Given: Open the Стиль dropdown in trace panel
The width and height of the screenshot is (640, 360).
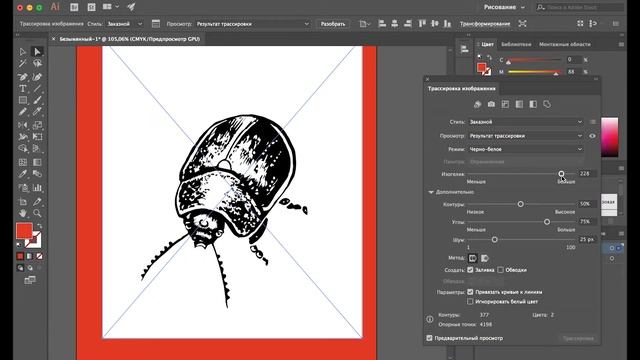Looking at the screenshot, I should [526, 122].
